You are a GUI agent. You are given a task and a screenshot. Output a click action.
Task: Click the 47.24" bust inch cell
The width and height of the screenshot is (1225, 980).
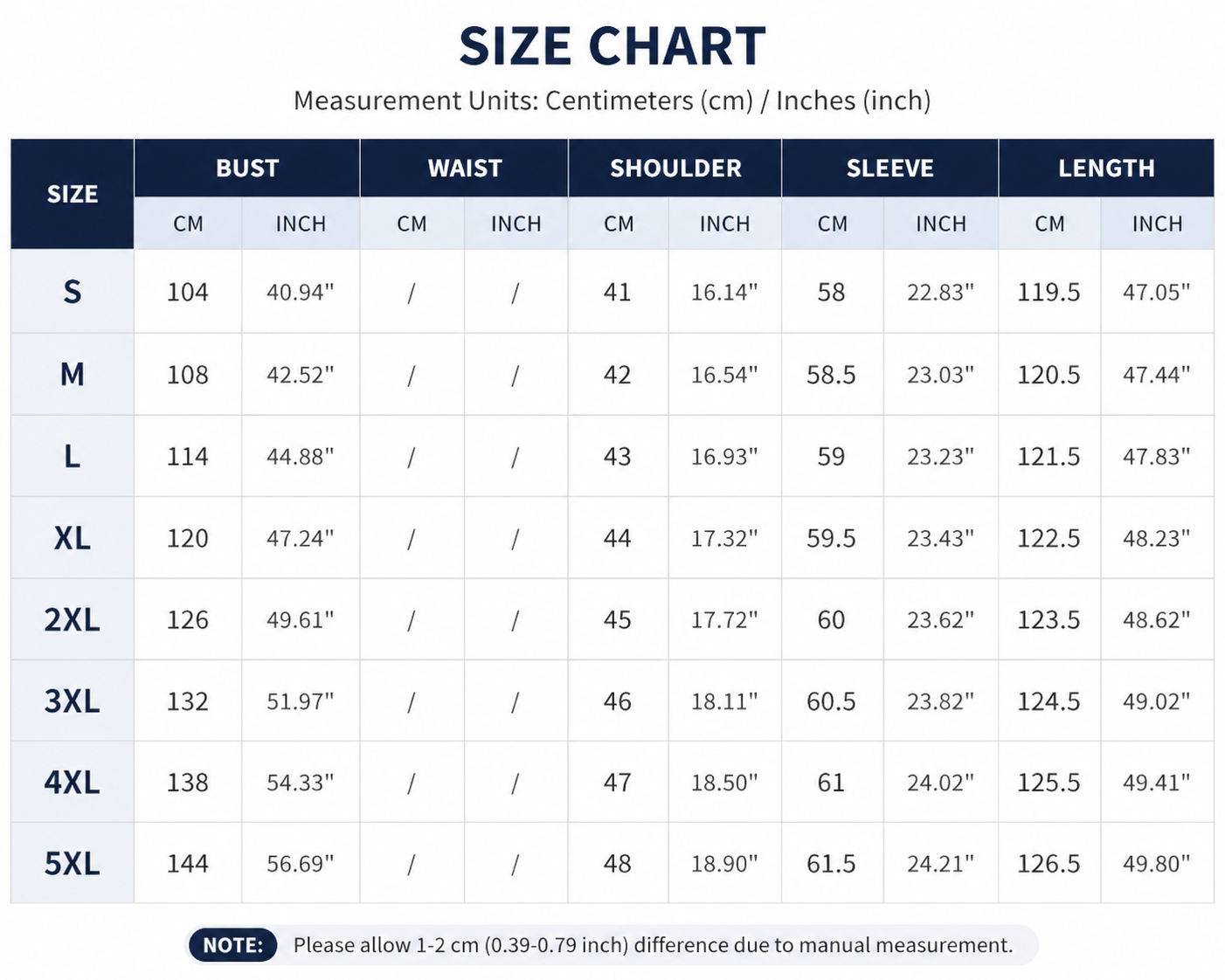click(x=301, y=538)
